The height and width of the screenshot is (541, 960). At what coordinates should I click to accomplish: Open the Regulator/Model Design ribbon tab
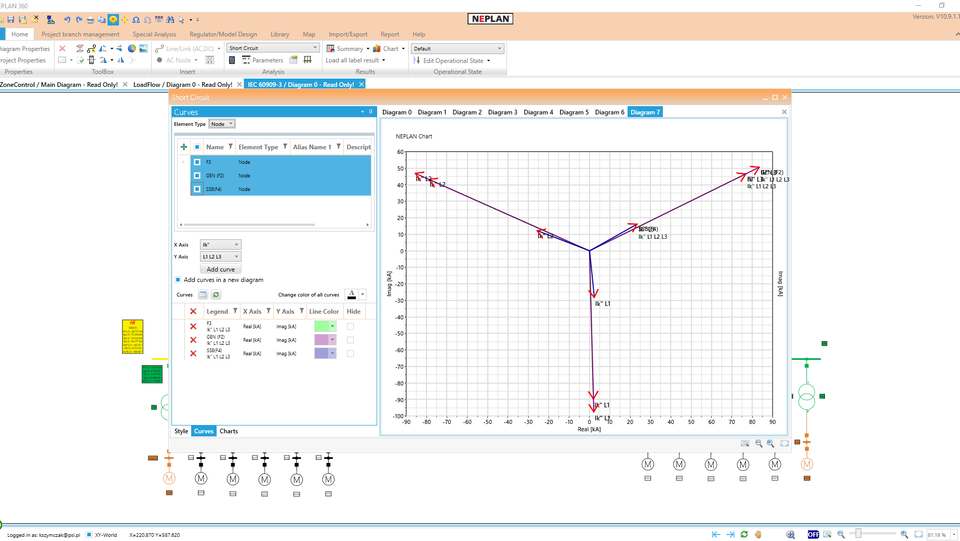click(223, 34)
